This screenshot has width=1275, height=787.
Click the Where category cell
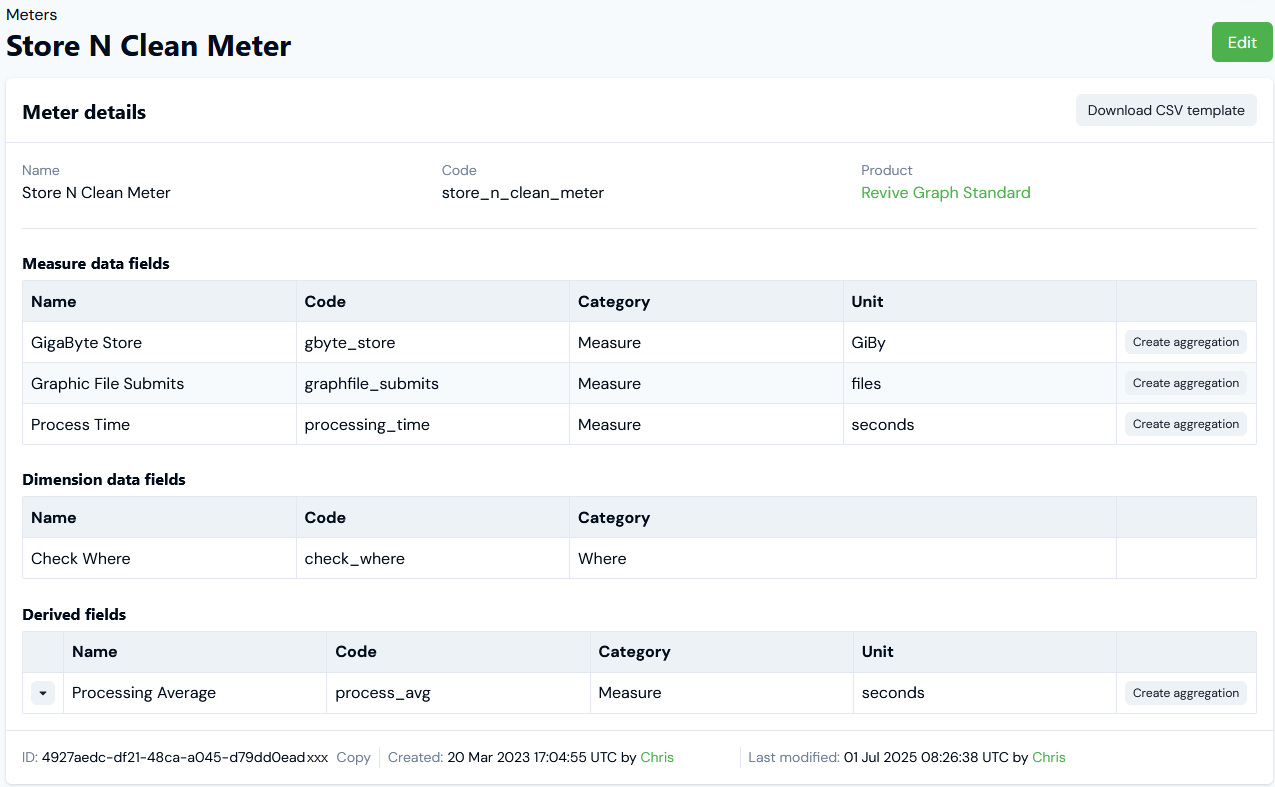843,558
